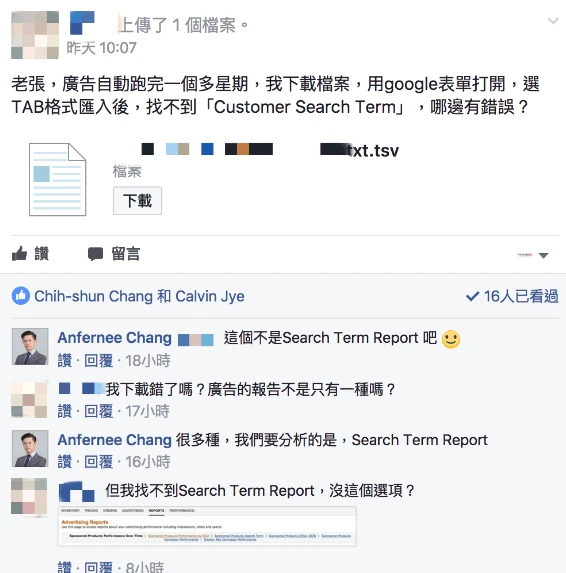Open the uploaded tsv file document icon
The height and width of the screenshot is (573, 566).
click(x=57, y=179)
